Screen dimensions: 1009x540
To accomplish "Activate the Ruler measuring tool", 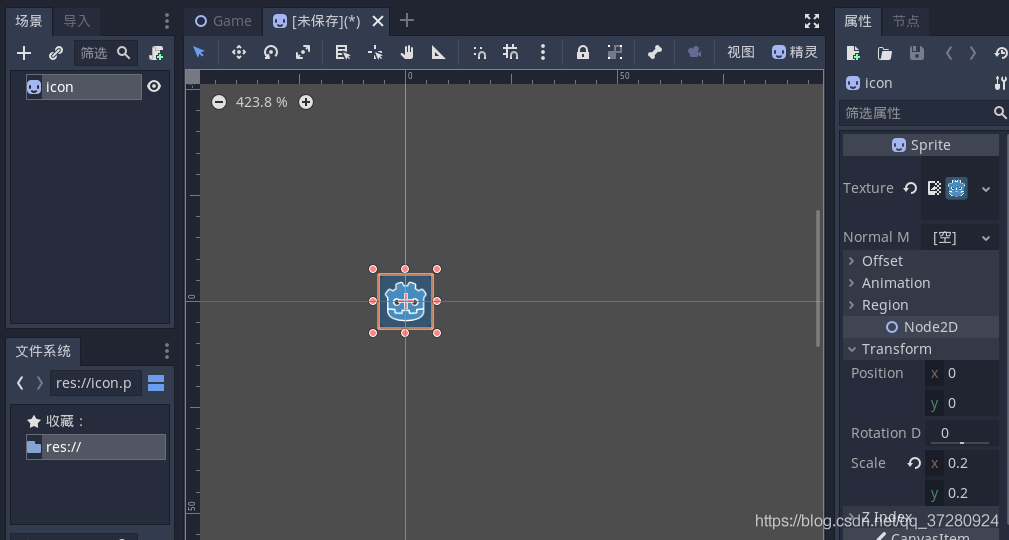I will (438, 53).
